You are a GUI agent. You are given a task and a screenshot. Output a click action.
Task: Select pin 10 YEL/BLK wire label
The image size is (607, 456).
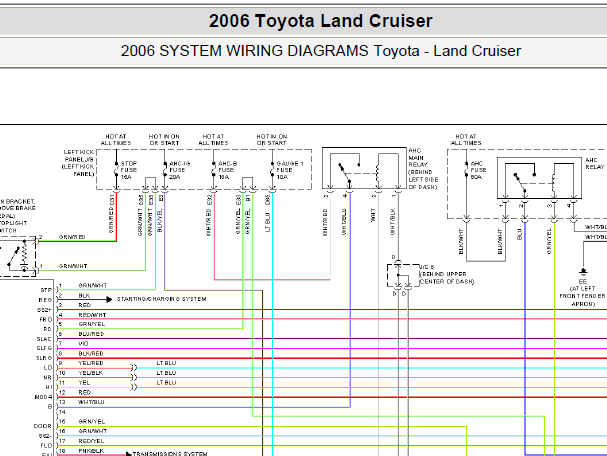pos(91,373)
